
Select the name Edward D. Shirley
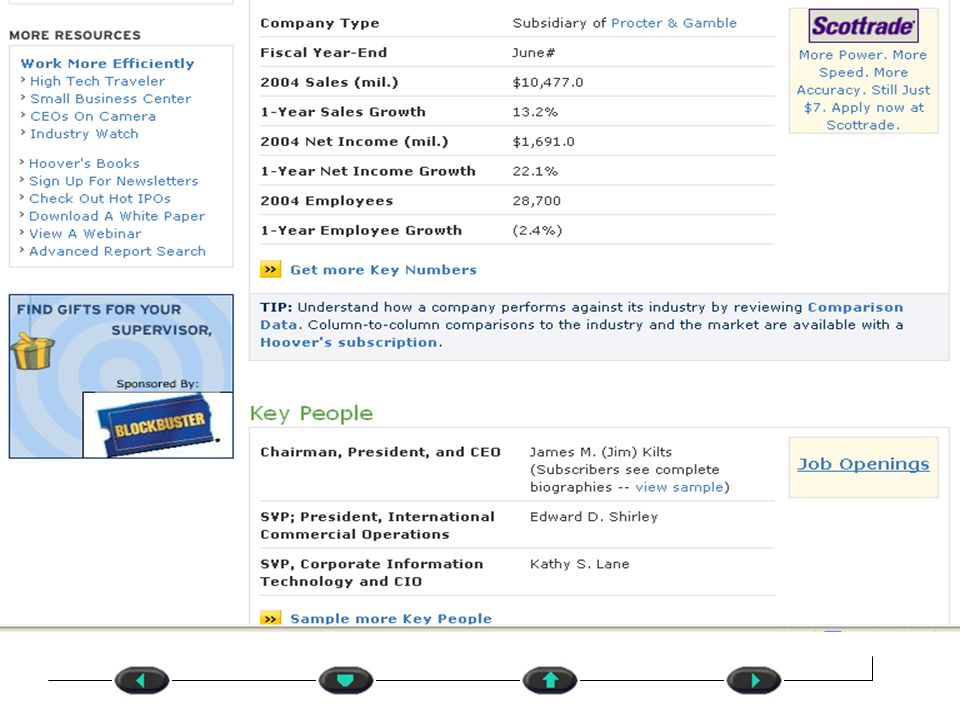click(594, 517)
